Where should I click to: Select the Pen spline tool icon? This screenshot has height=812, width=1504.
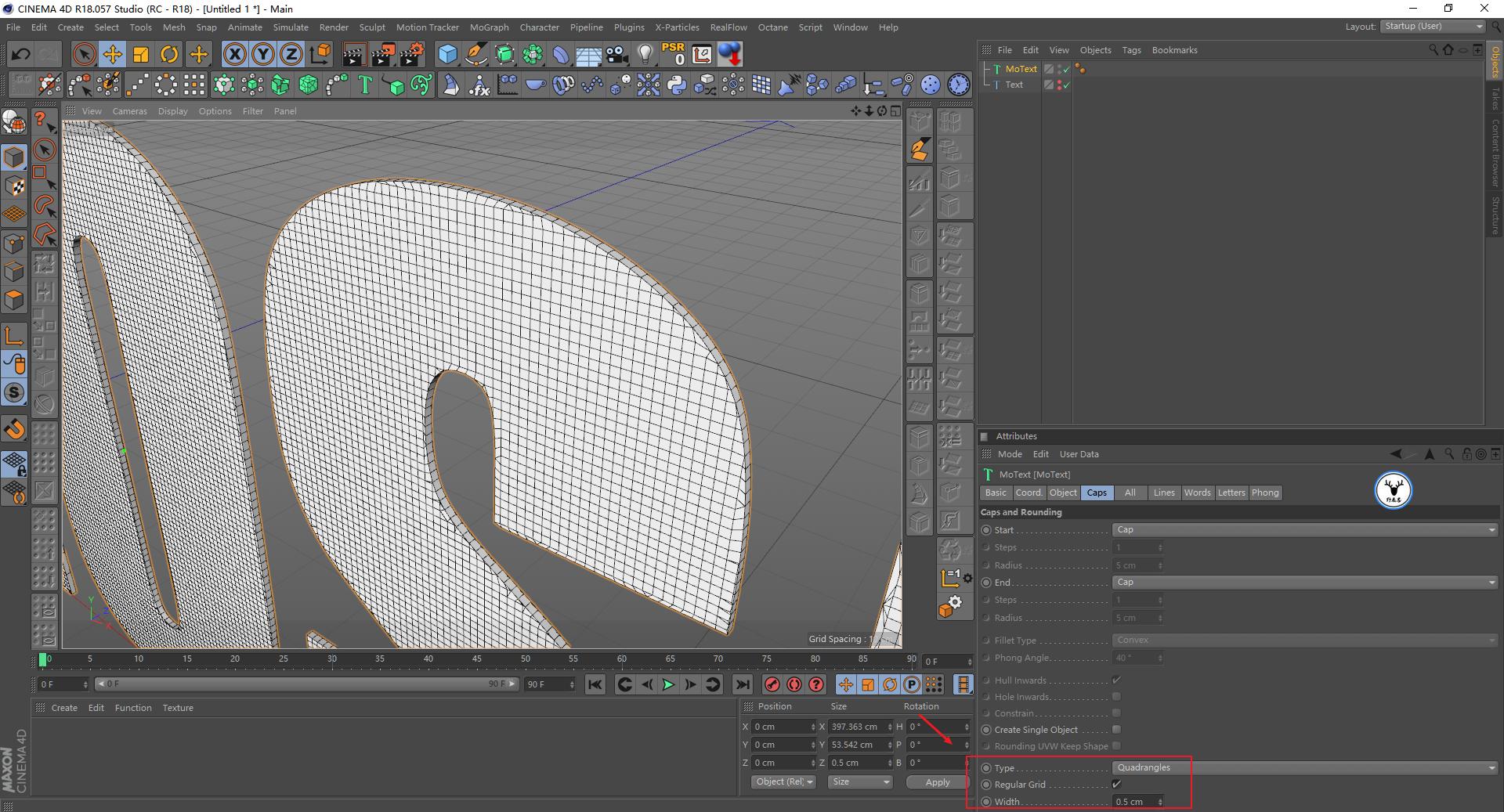(475, 54)
